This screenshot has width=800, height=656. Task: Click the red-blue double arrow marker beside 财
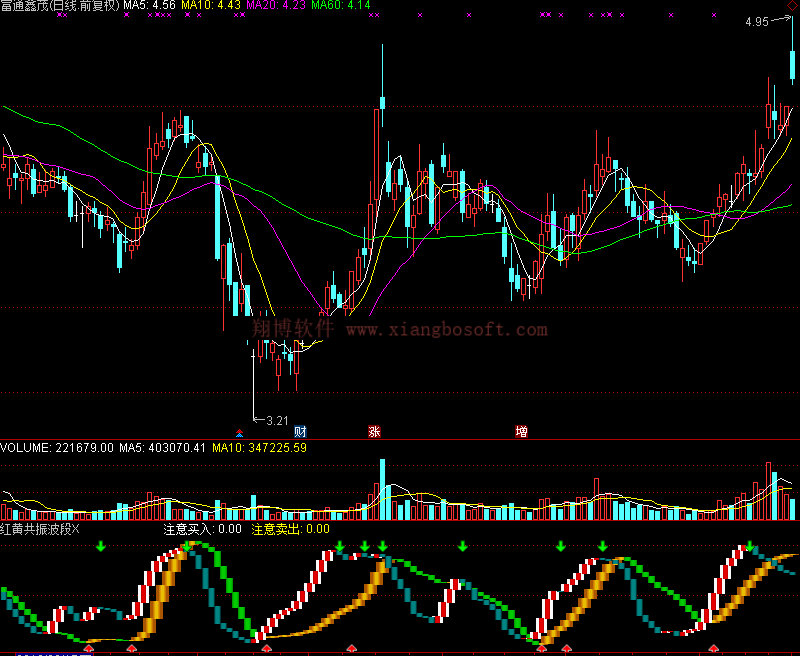(x=240, y=432)
